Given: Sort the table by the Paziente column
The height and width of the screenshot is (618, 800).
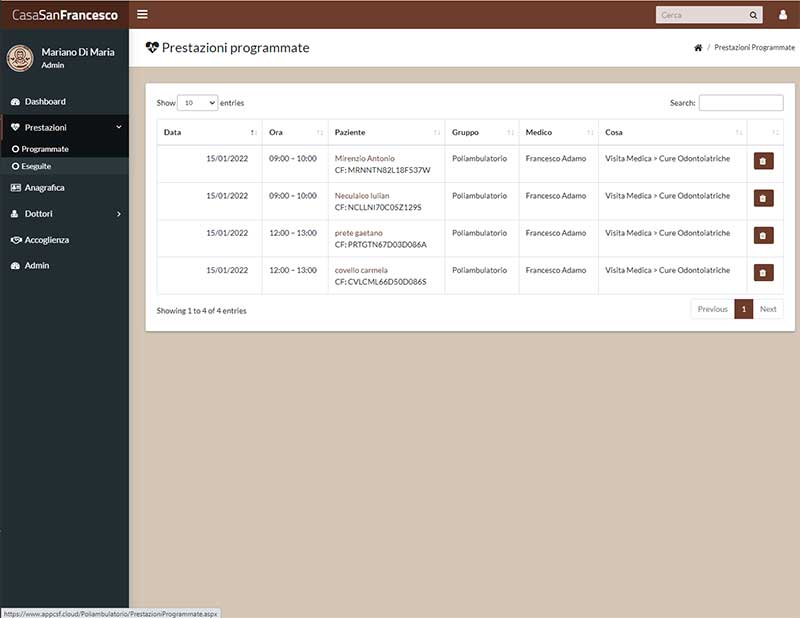Looking at the screenshot, I should point(386,132).
